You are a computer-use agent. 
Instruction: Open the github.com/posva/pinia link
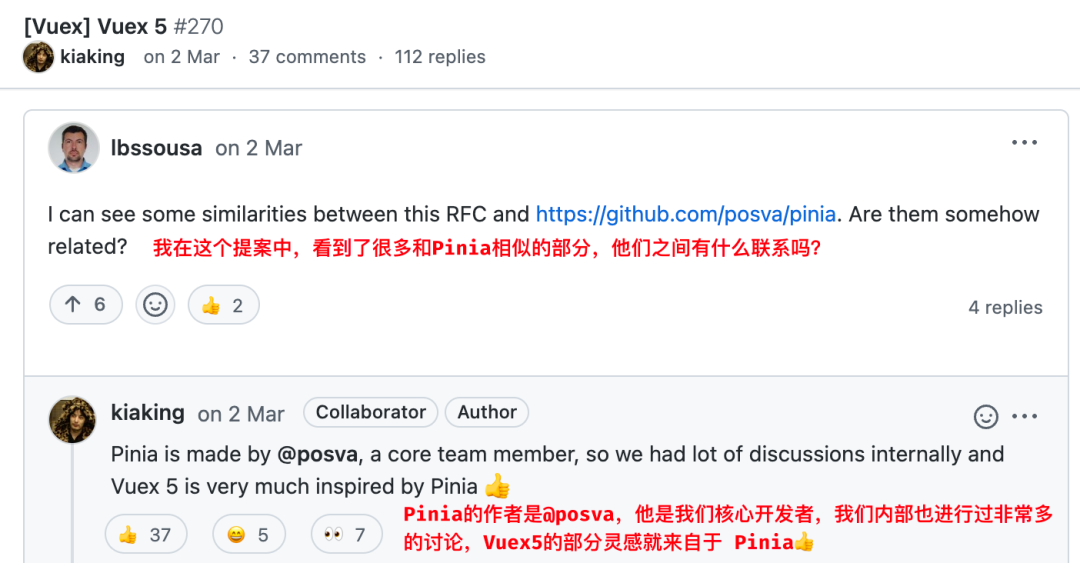pos(686,214)
